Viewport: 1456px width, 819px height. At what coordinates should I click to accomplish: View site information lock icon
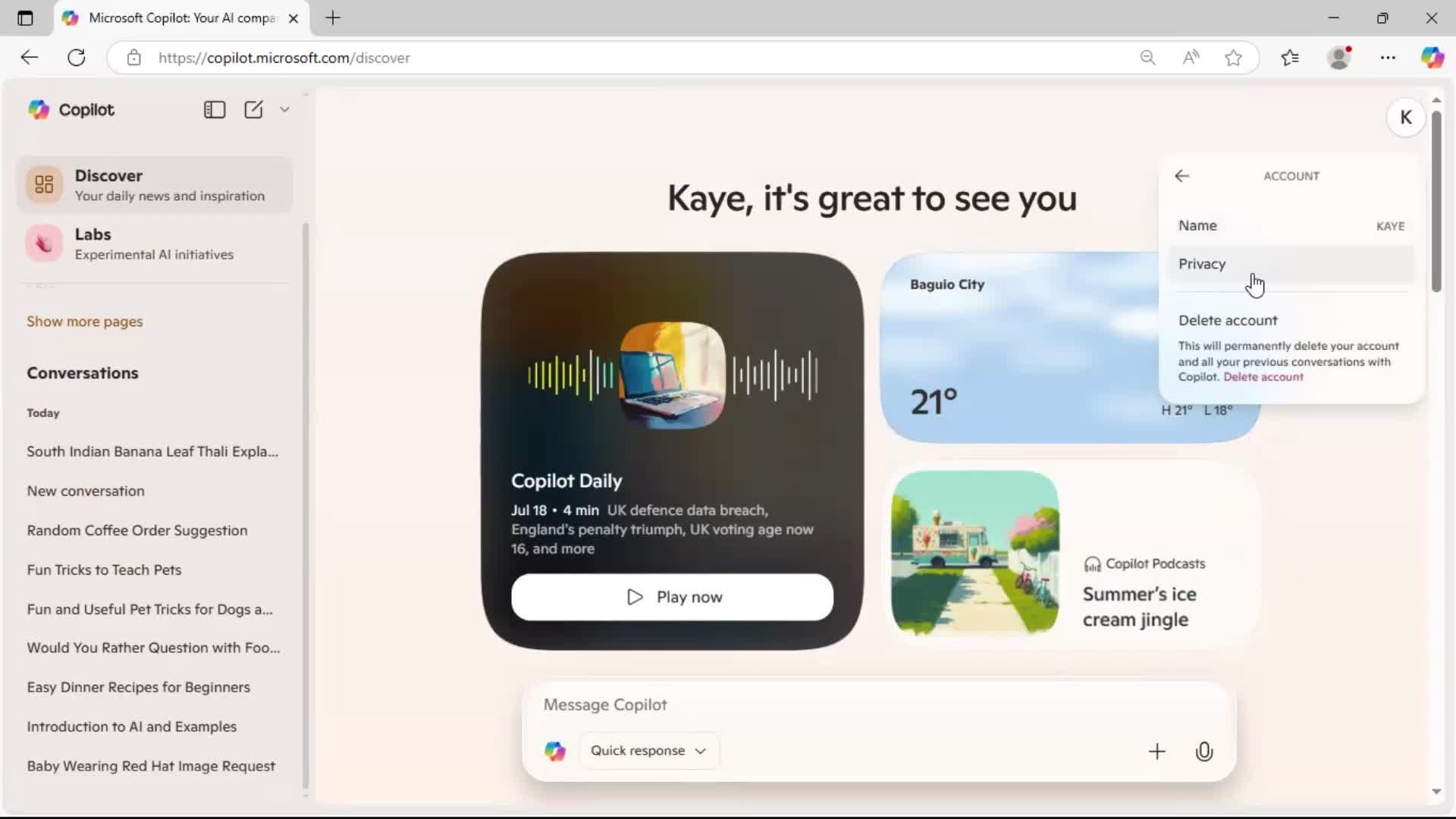pos(134,58)
